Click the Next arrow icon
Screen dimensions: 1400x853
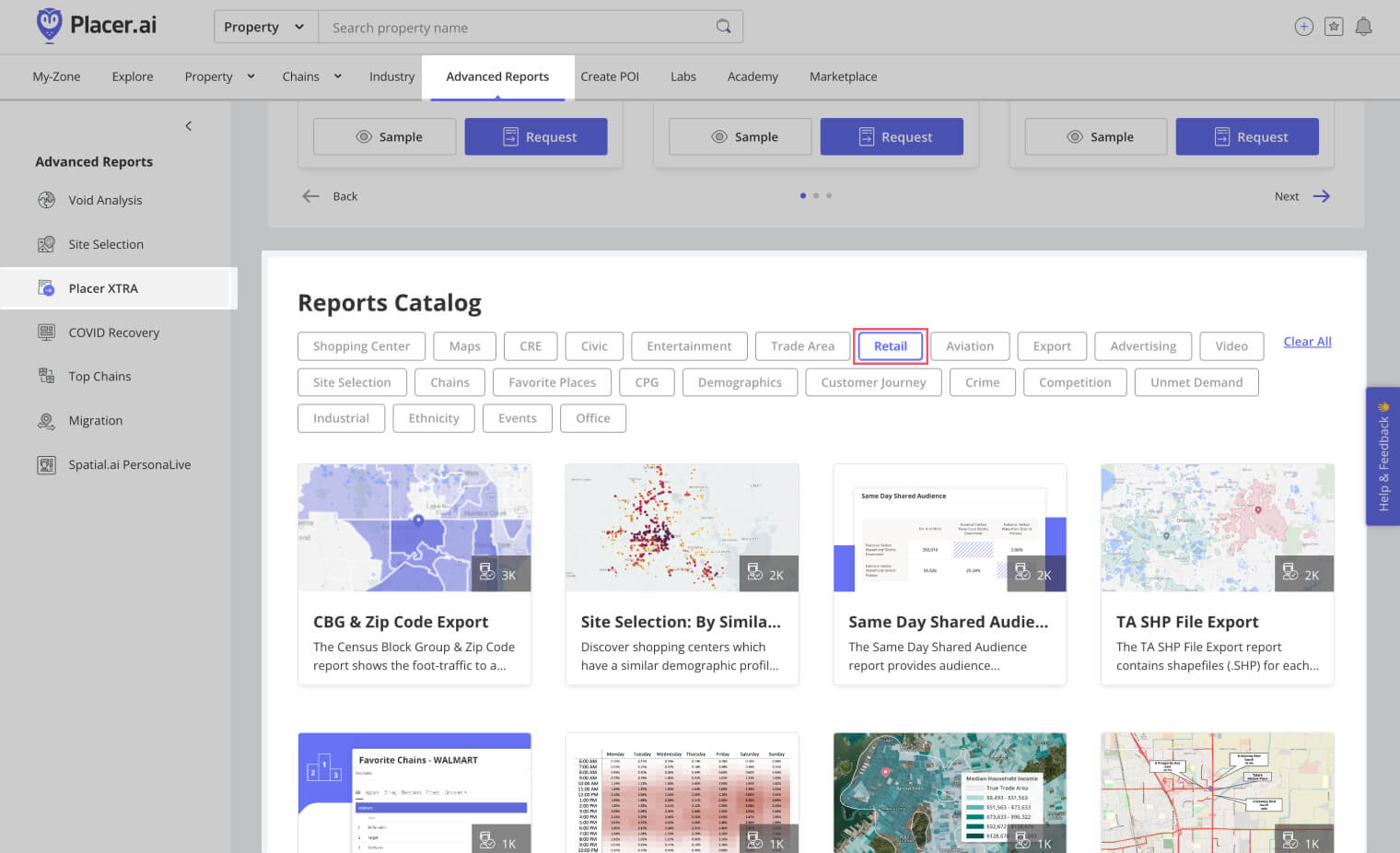coord(1322,196)
